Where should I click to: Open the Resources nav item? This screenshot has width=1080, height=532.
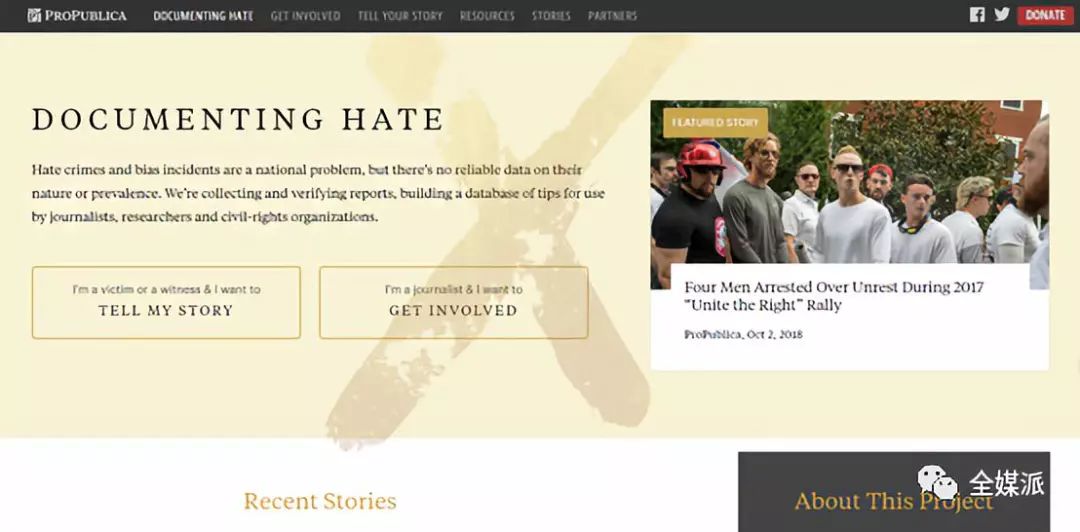coord(487,16)
